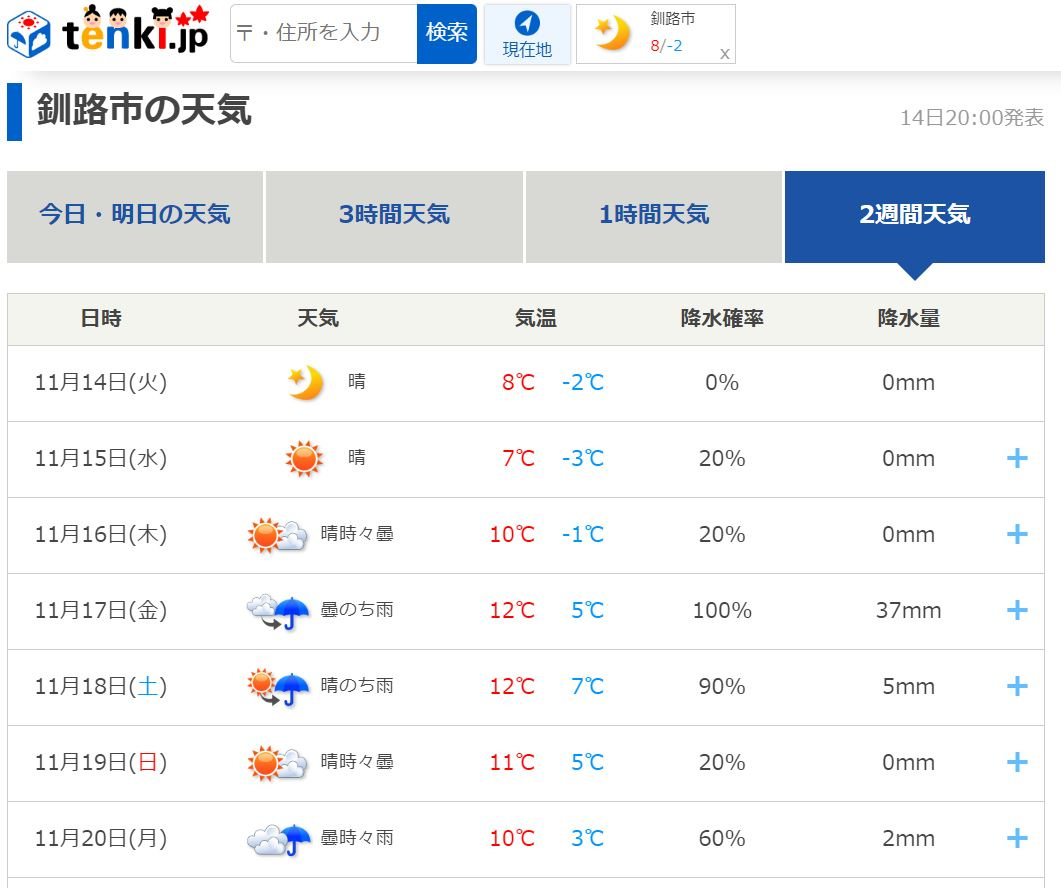
Task: Select the 1時間天気 tab
Action: coord(654,215)
